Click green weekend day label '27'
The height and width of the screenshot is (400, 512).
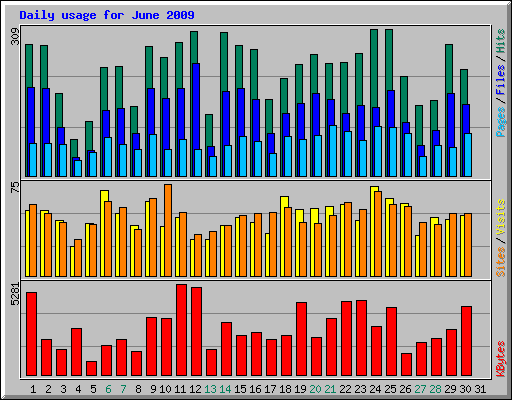420,389
